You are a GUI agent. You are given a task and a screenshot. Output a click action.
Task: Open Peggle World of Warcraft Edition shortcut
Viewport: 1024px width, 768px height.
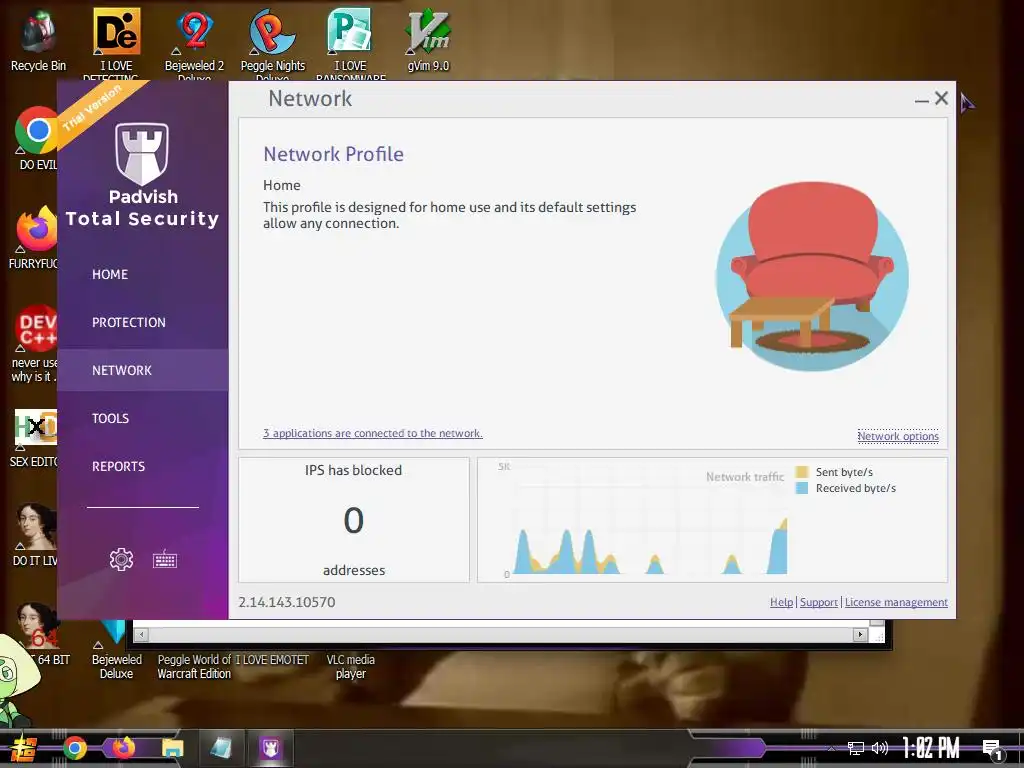point(194,666)
